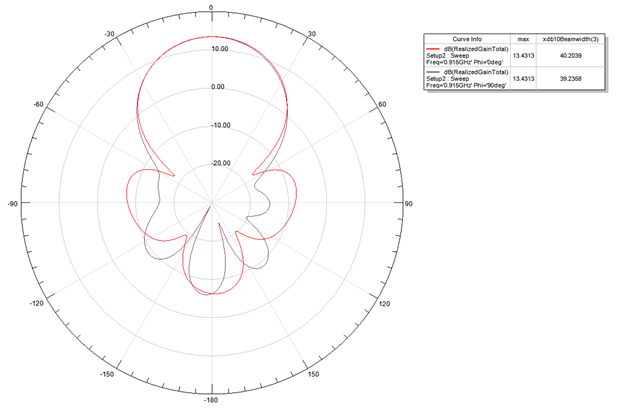Click the 90 degree angle label

click(408, 204)
